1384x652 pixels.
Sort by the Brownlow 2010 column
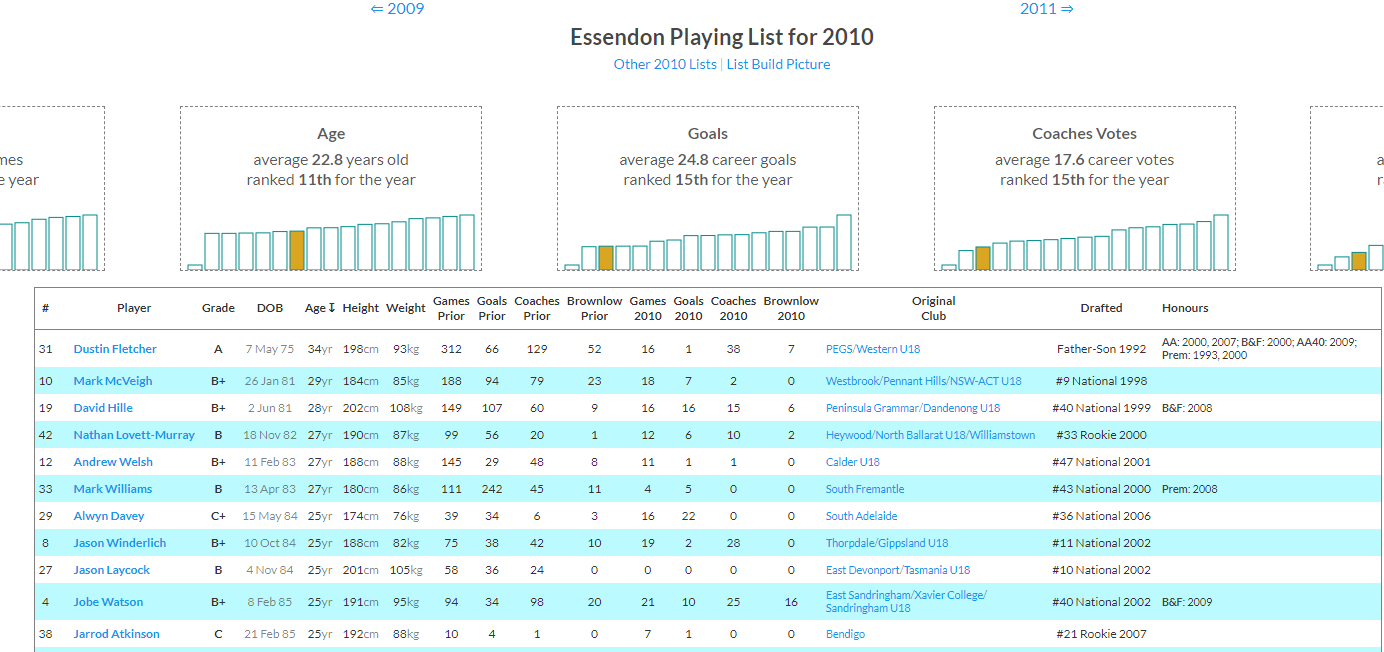tap(791, 308)
